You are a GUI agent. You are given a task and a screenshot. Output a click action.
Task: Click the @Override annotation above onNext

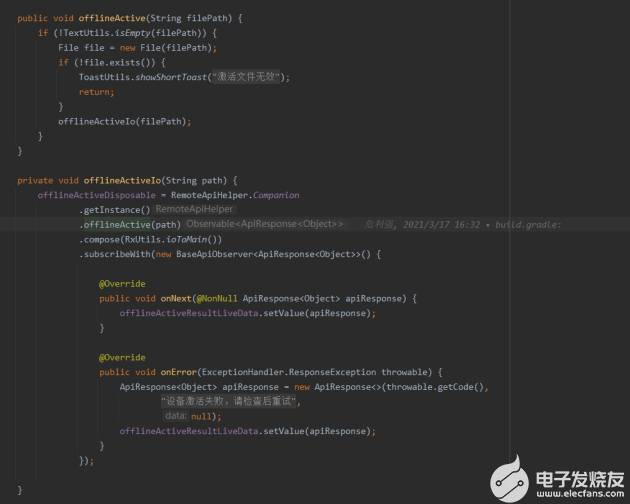click(122, 283)
